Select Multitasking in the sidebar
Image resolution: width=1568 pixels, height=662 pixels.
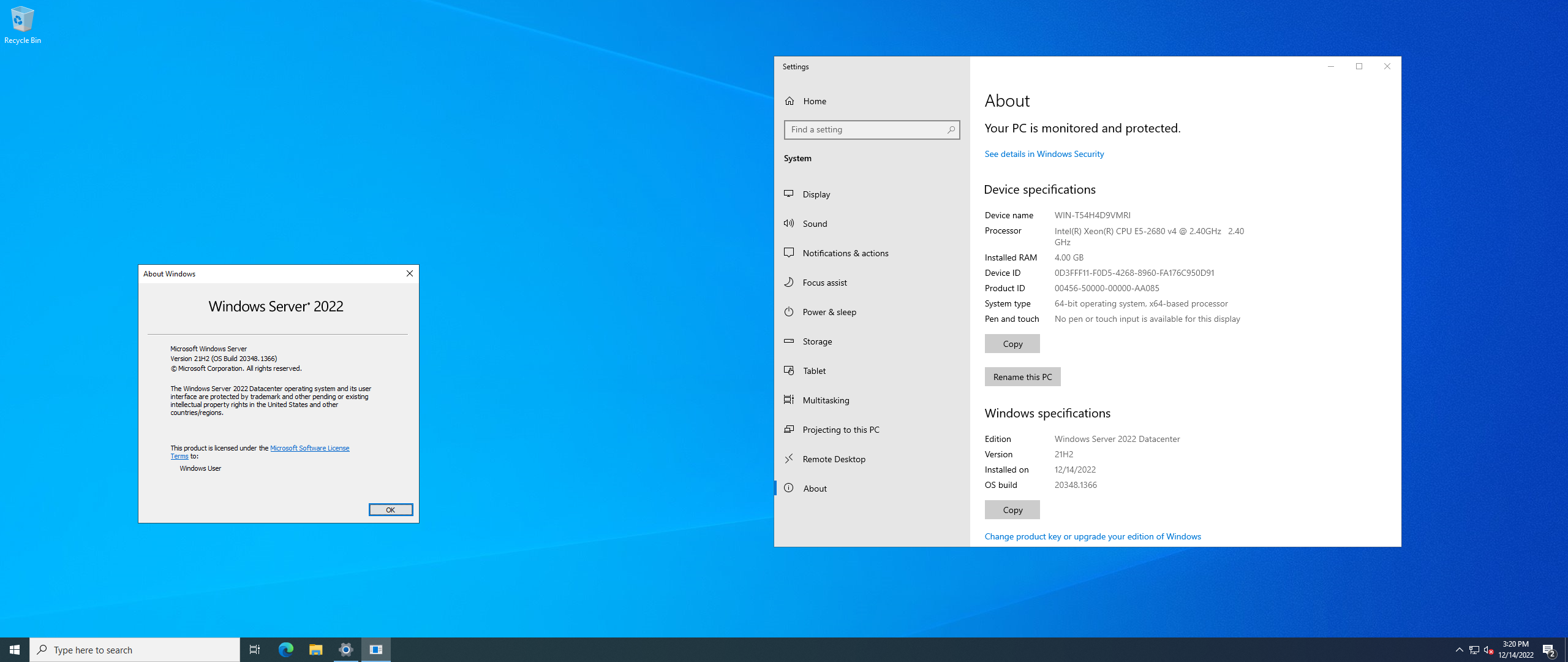872,400
